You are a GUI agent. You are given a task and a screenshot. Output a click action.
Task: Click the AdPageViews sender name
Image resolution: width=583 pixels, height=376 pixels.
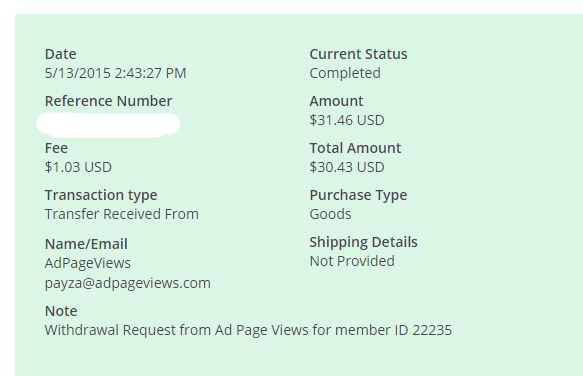click(x=88, y=264)
